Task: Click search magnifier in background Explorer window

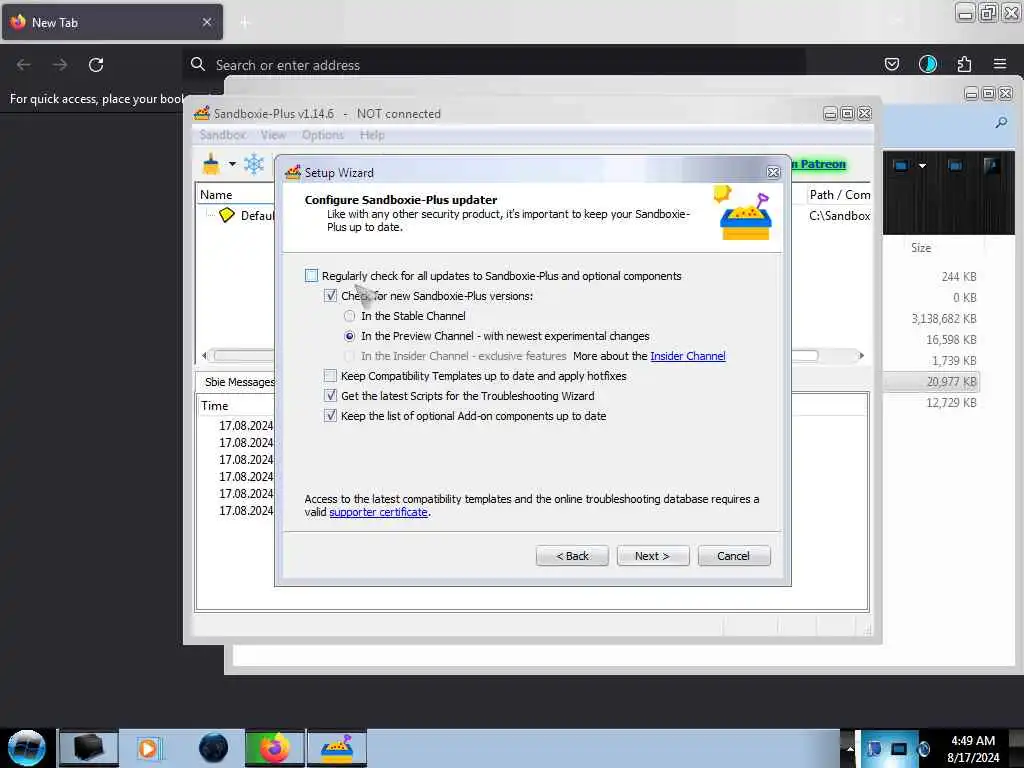Action: coord(1000,122)
